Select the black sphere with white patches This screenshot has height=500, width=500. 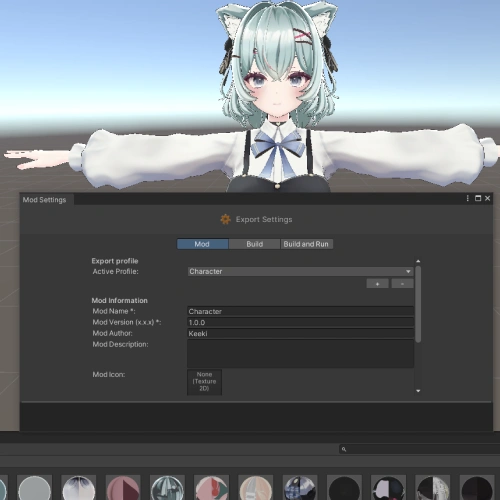pos(388,488)
